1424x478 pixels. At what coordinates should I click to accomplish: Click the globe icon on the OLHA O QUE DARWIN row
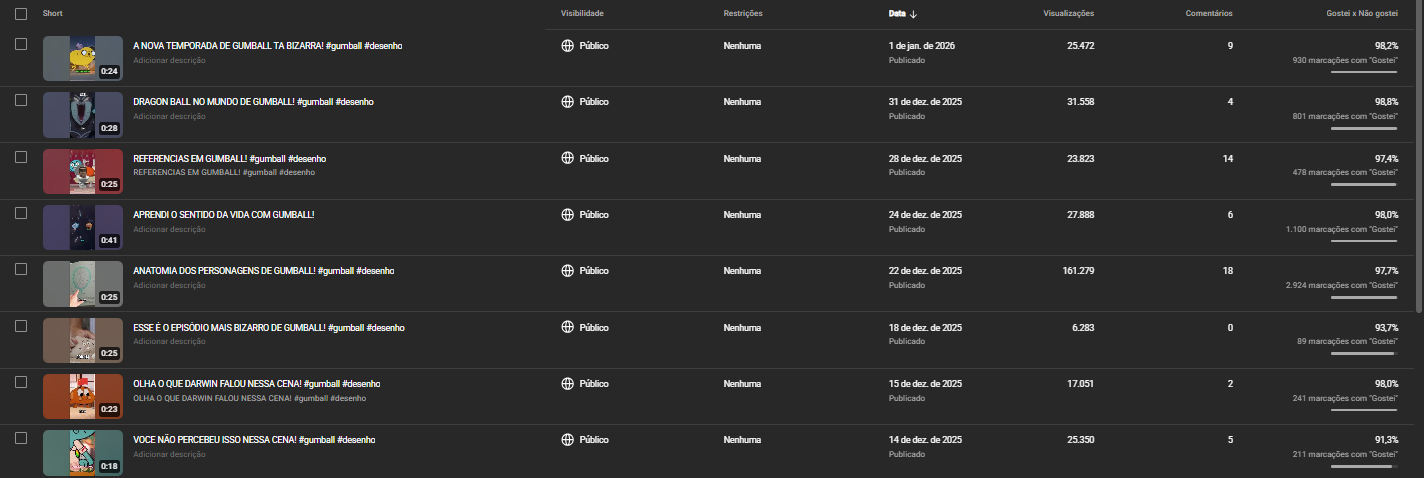click(x=567, y=384)
